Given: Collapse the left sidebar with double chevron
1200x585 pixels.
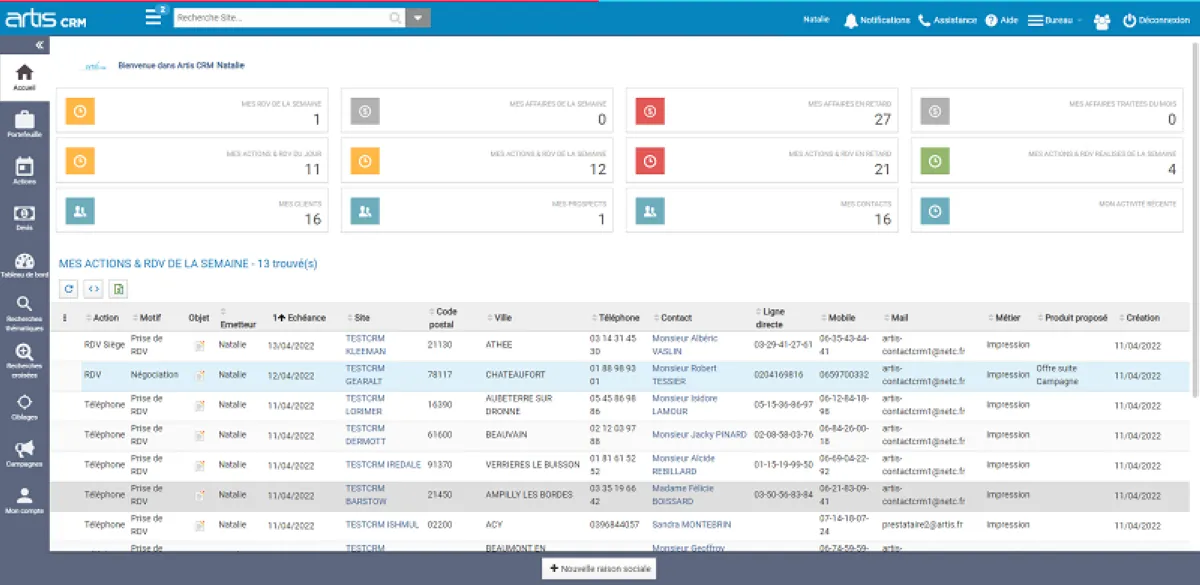Looking at the screenshot, I should [40, 46].
